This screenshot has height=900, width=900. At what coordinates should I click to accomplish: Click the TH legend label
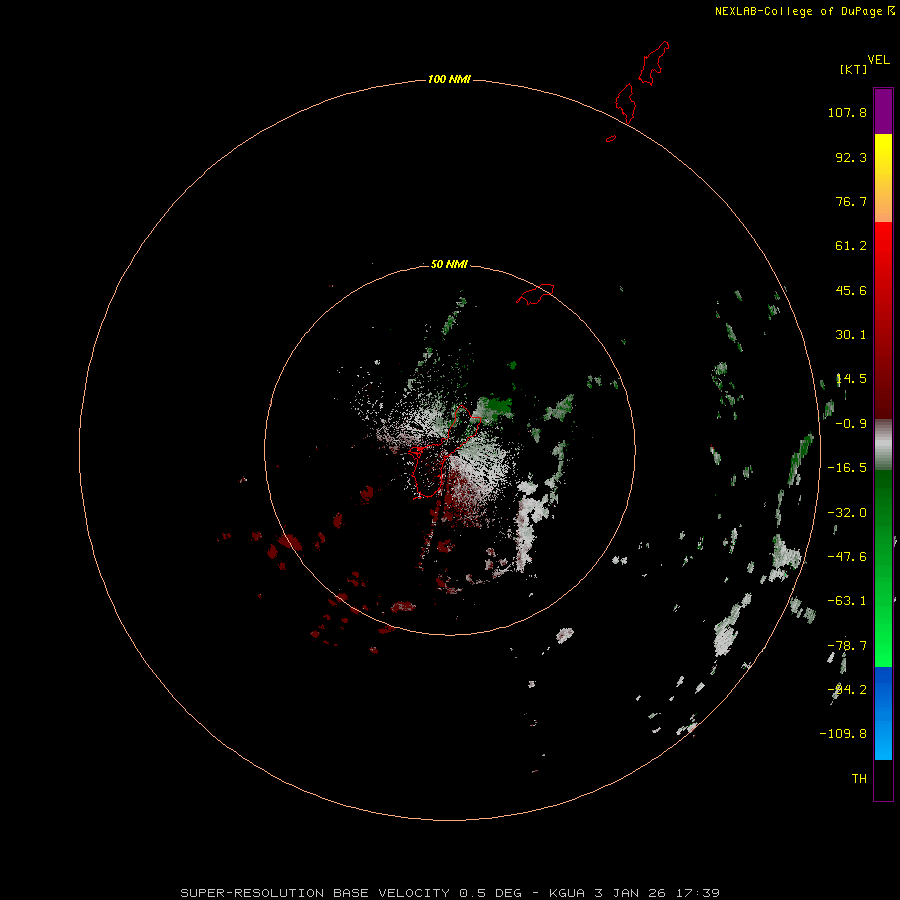[x=859, y=779]
